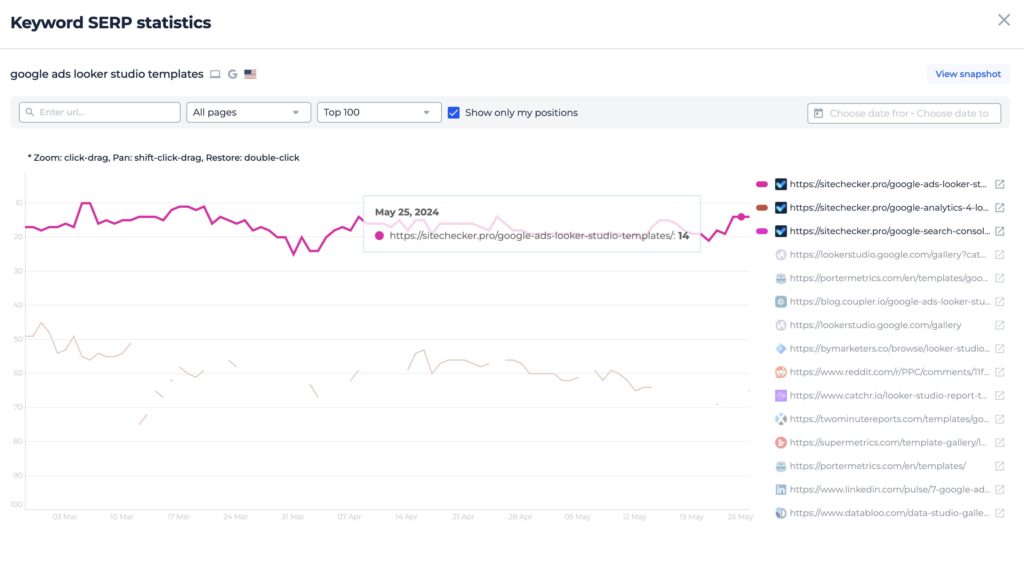
Task: Open external link for sitechecker google-search-console URL
Action: [999, 231]
